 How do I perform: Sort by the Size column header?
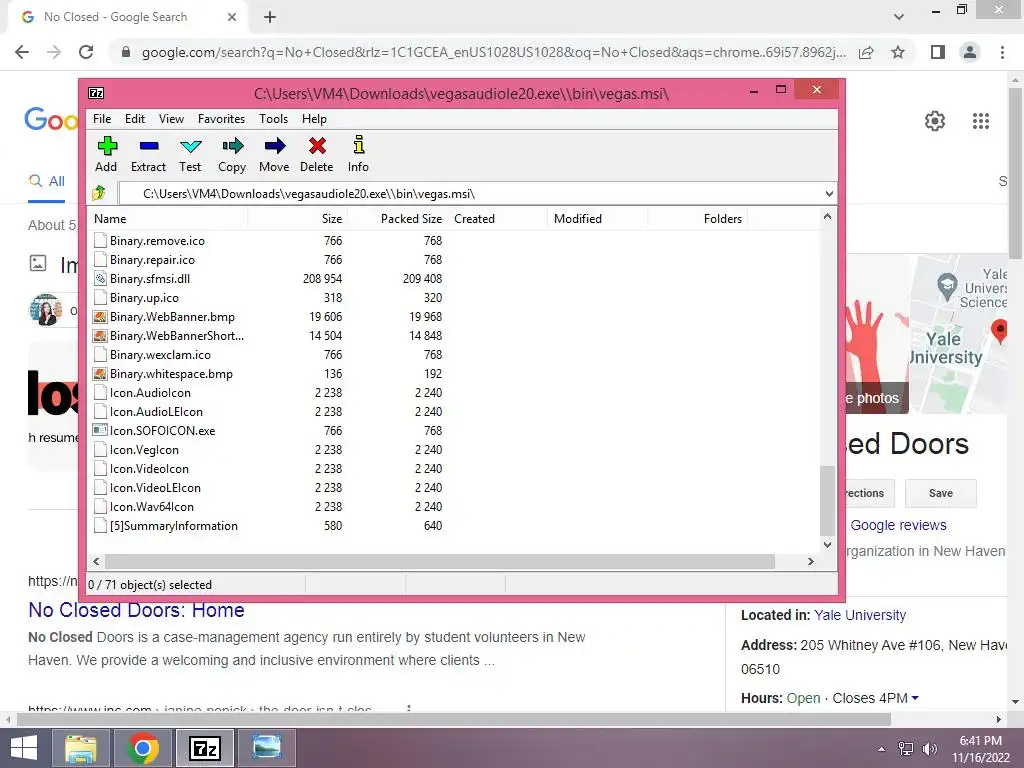point(297,219)
